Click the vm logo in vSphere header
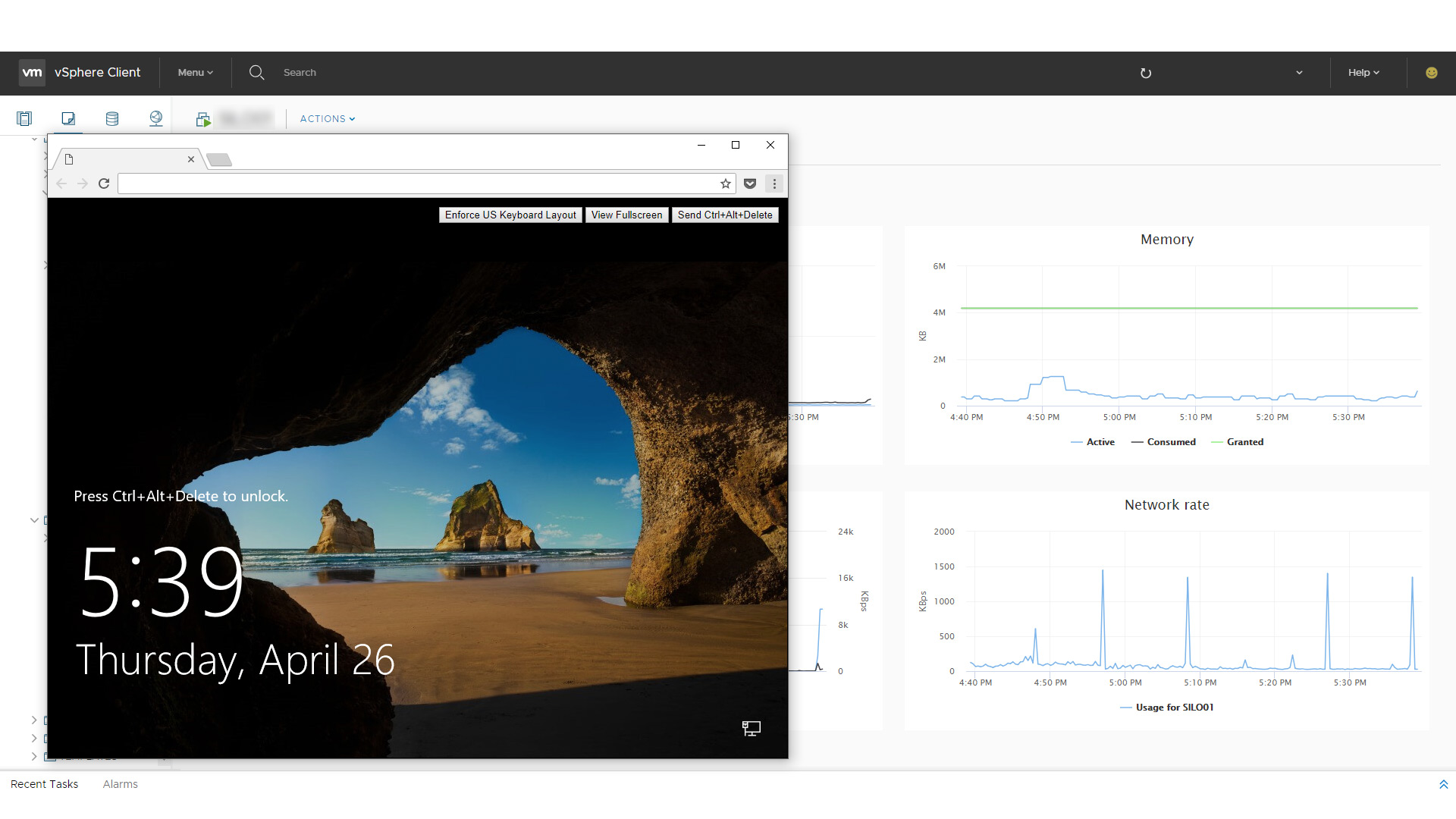Viewport: 1456px width, 819px height. 32,73
